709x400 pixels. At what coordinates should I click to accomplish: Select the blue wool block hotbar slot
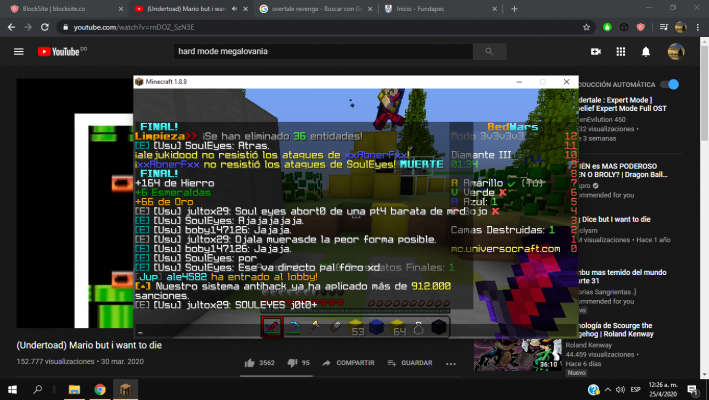click(376, 327)
